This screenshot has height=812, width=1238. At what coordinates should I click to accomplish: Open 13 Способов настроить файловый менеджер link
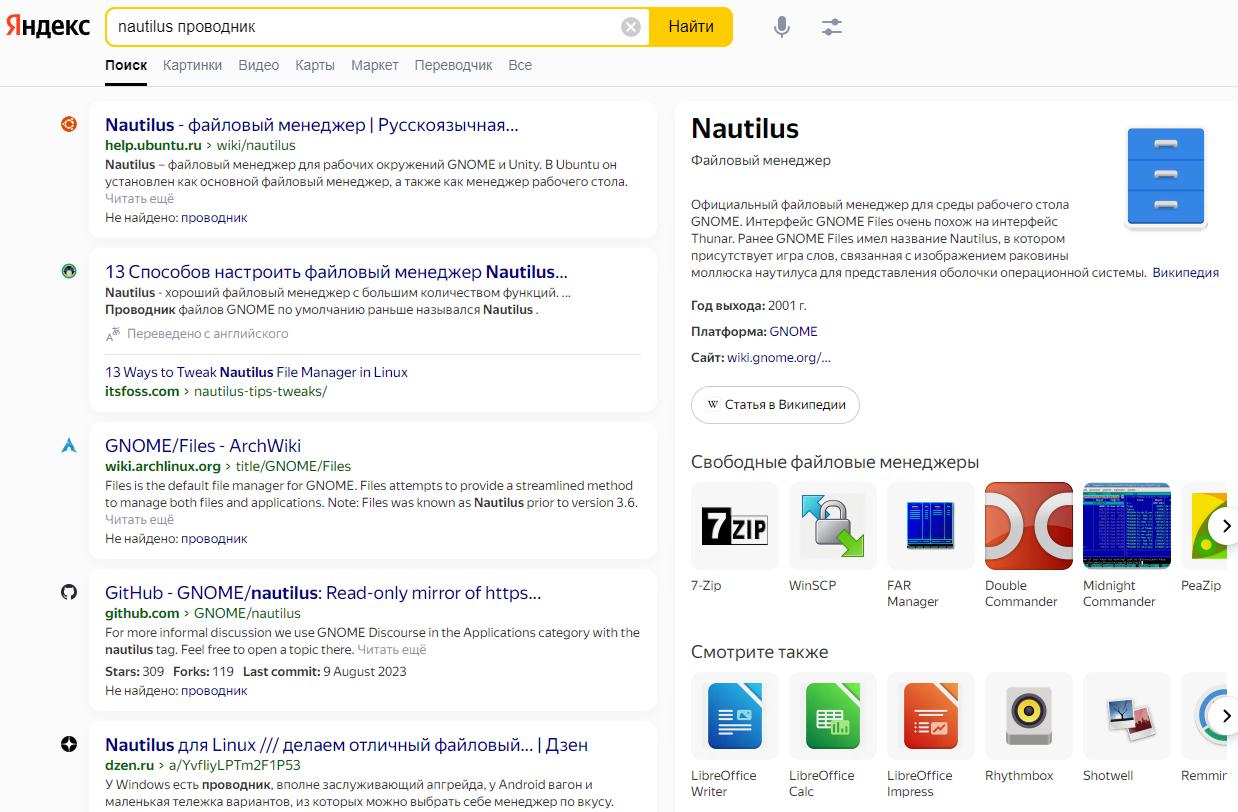336,272
